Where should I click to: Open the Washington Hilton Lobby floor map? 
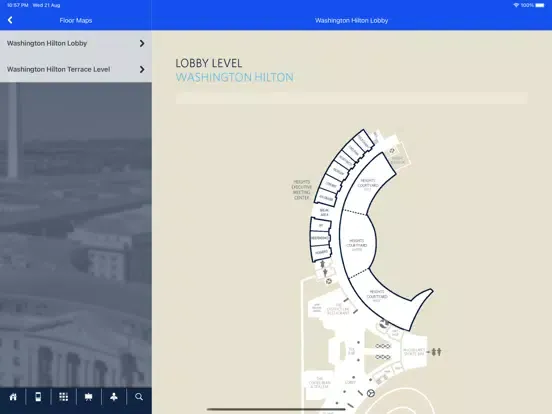click(76, 43)
